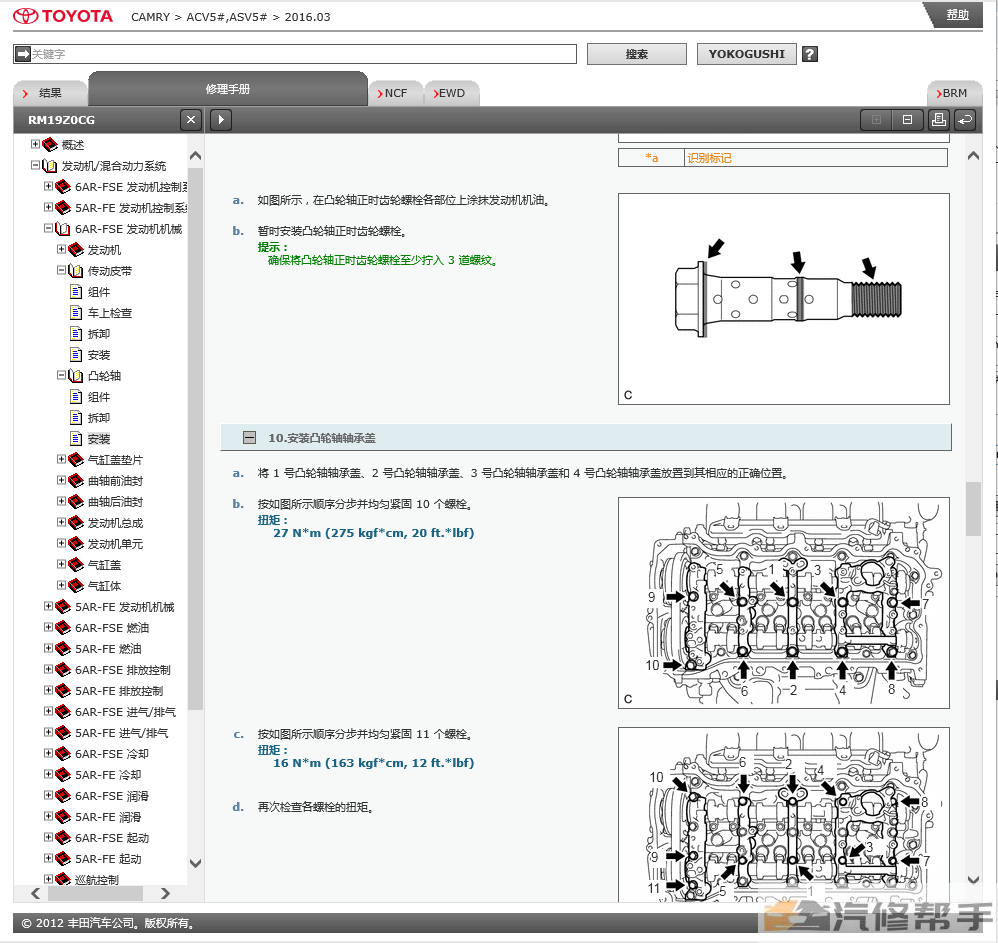This screenshot has height=943, width=998.
Task: Expand the 气缸盖 tree node
Action: point(62,564)
